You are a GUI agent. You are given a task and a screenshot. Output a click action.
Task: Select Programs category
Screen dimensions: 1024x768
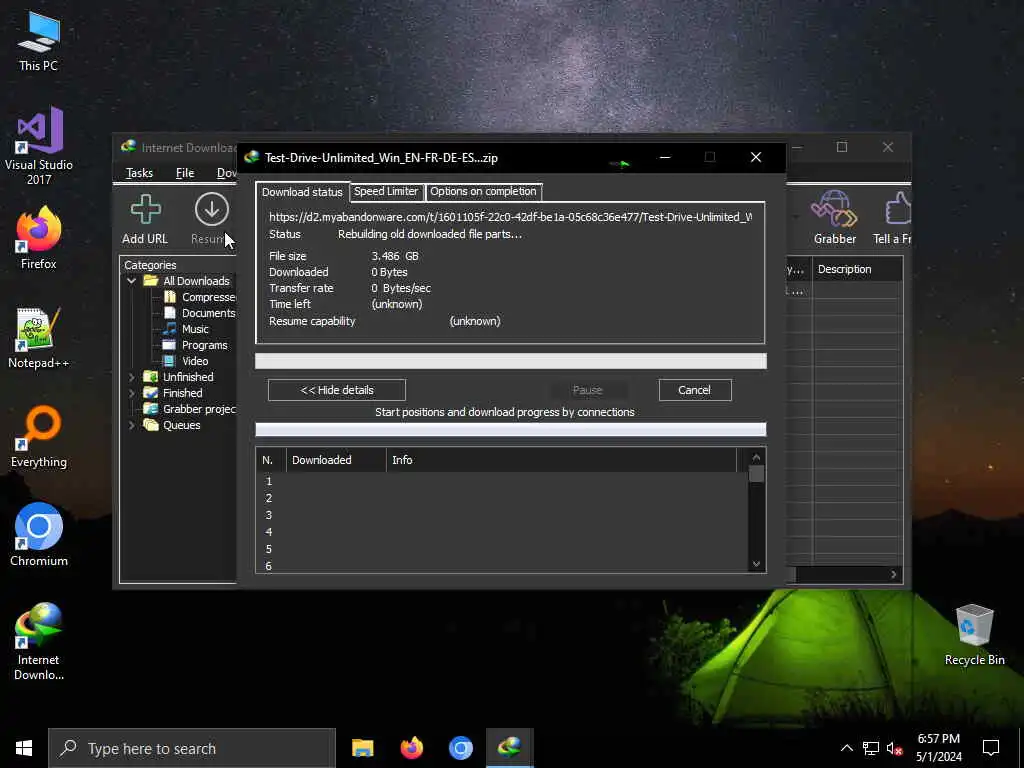[x=195, y=345]
